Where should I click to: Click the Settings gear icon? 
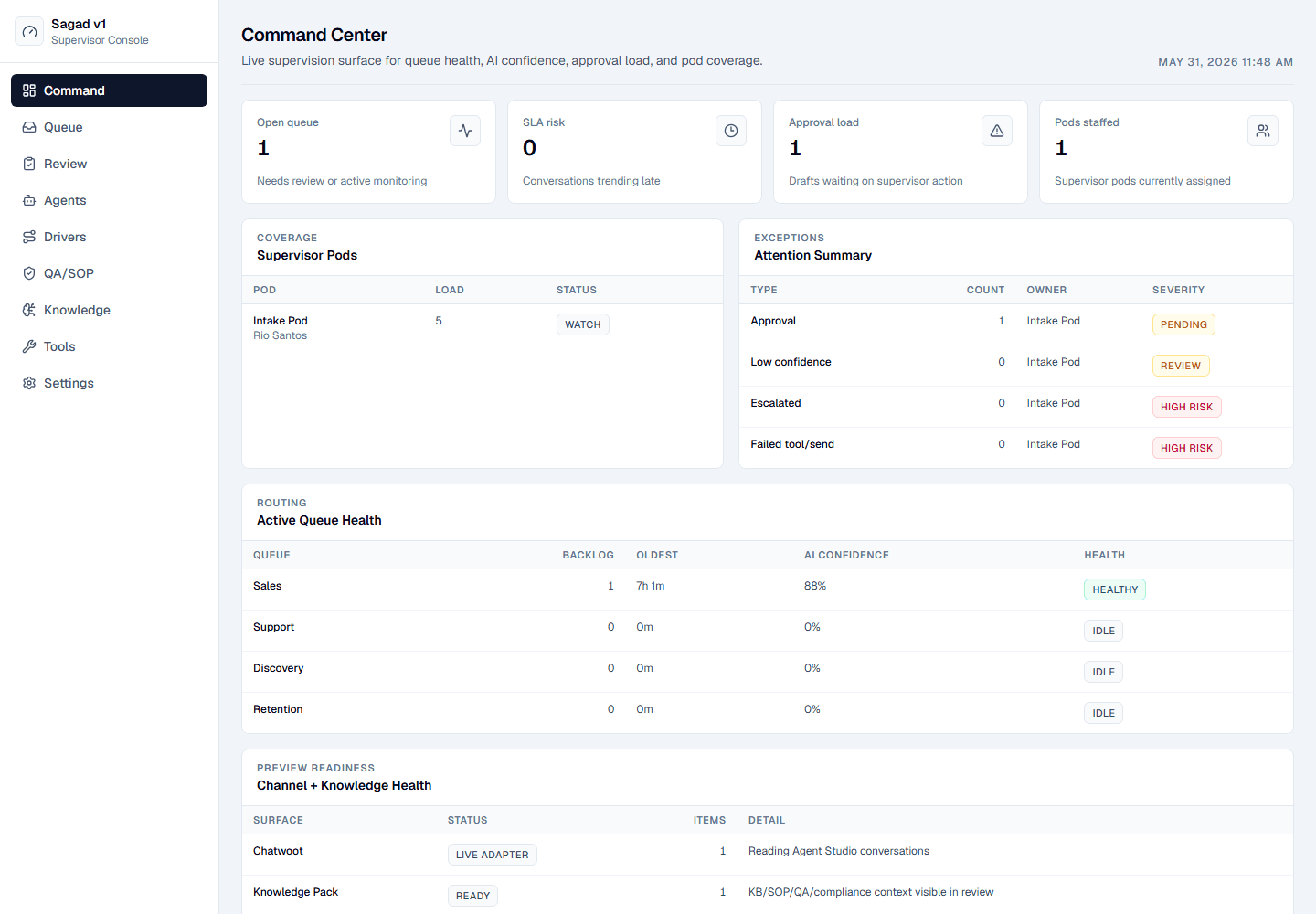[x=29, y=383]
